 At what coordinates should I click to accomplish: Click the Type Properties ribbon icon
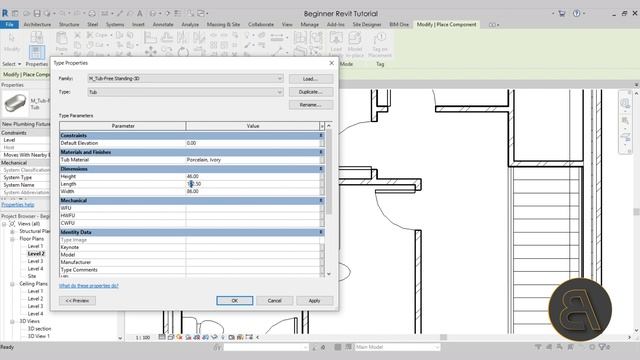(36, 52)
